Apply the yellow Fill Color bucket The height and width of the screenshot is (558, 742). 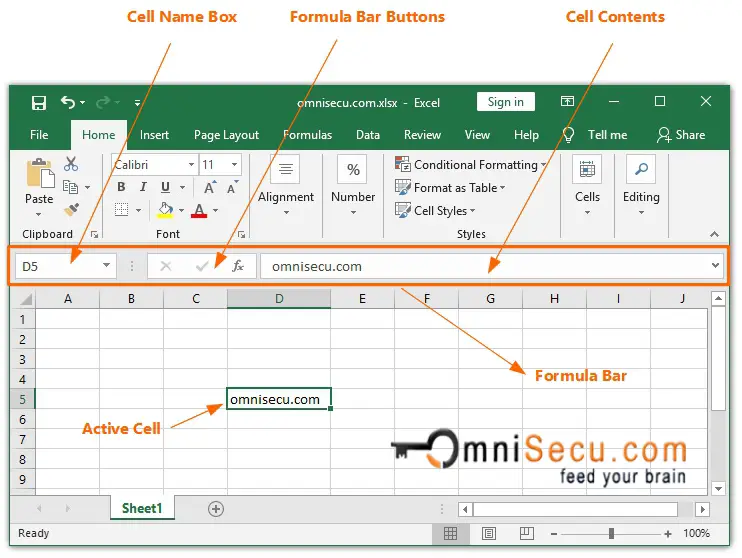pos(165,211)
